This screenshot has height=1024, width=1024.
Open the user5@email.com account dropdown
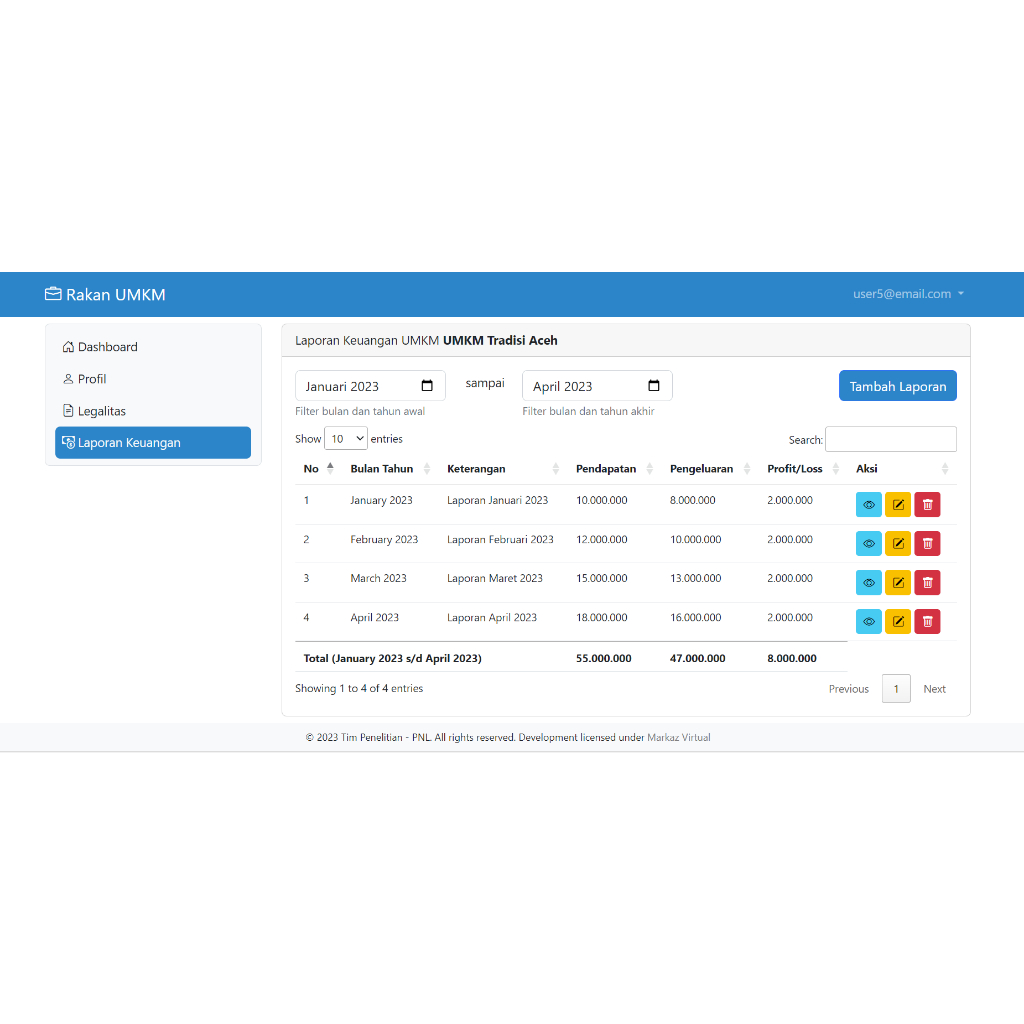pyautogui.click(x=905, y=294)
